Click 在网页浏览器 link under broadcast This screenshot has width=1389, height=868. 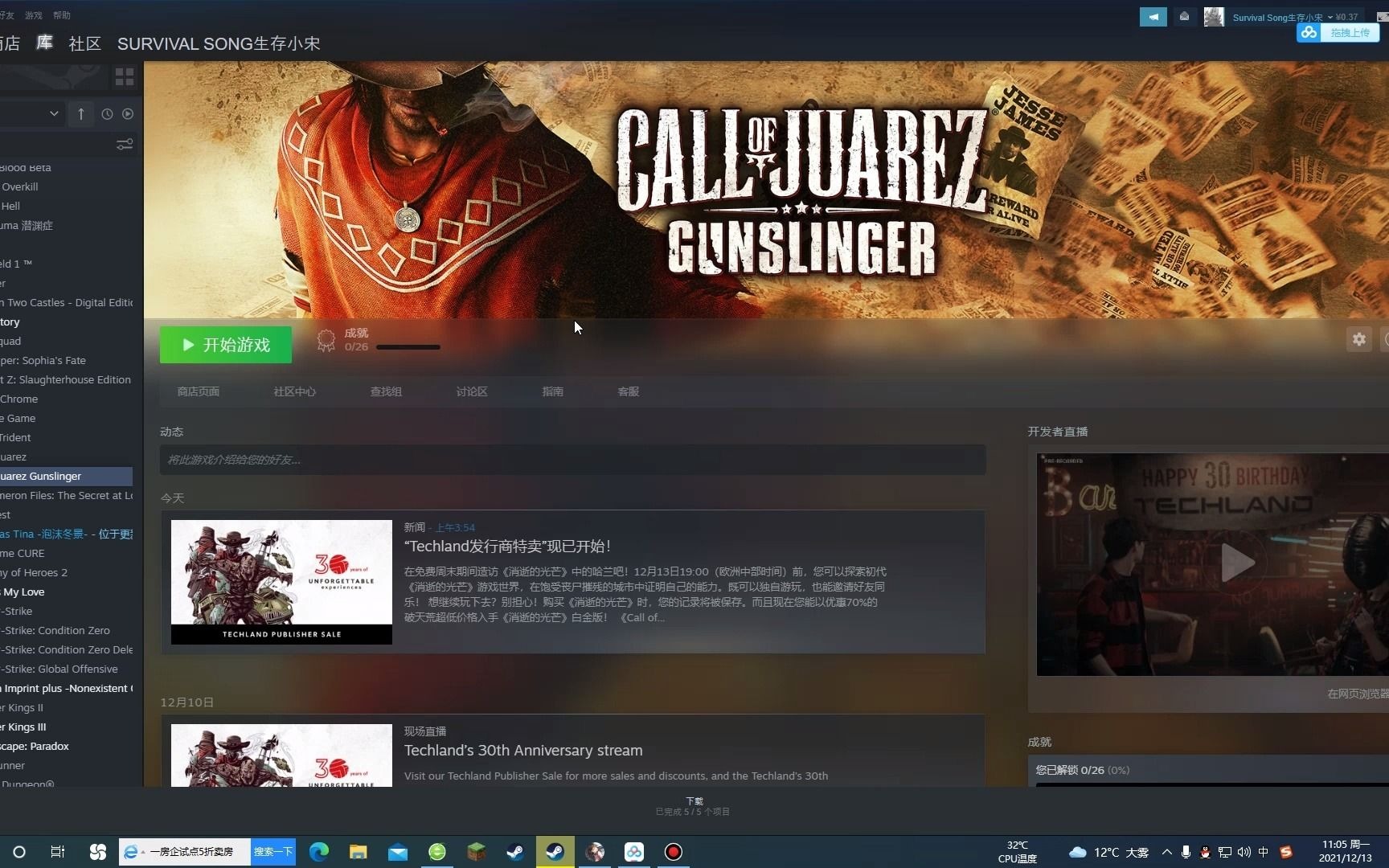(x=1358, y=694)
